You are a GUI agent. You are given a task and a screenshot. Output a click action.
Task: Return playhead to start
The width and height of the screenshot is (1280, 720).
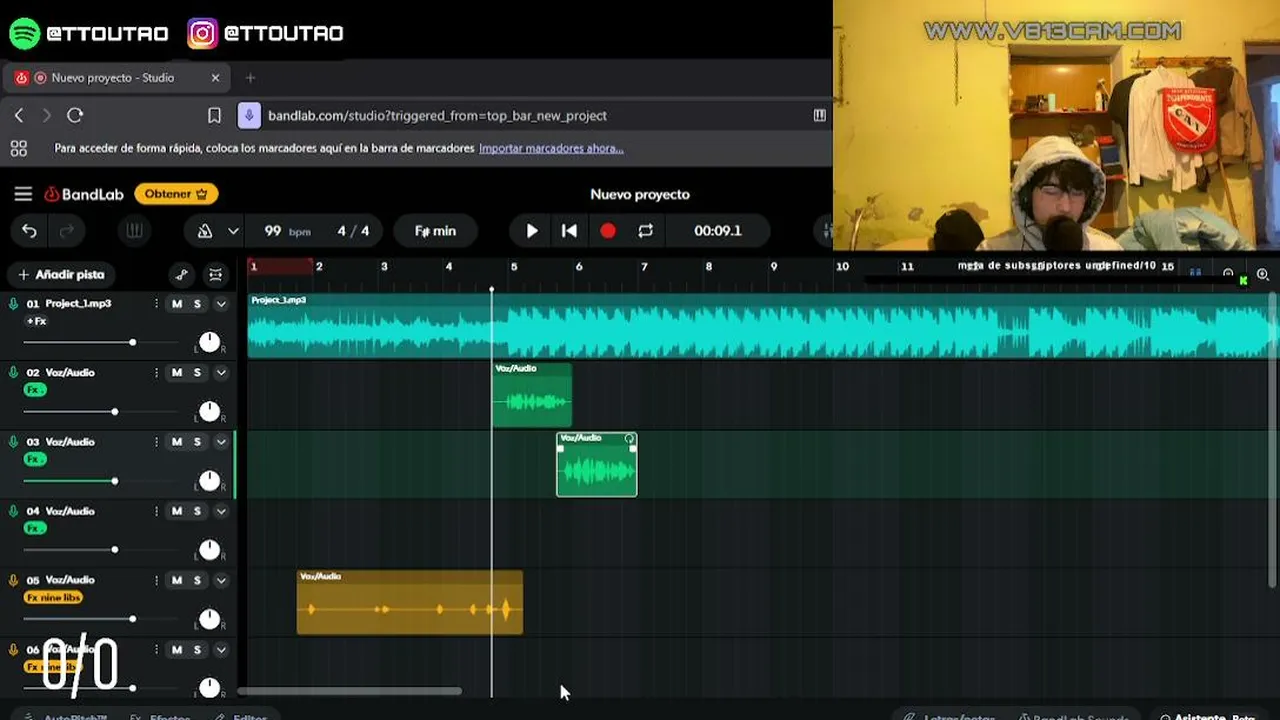[569, 231]
